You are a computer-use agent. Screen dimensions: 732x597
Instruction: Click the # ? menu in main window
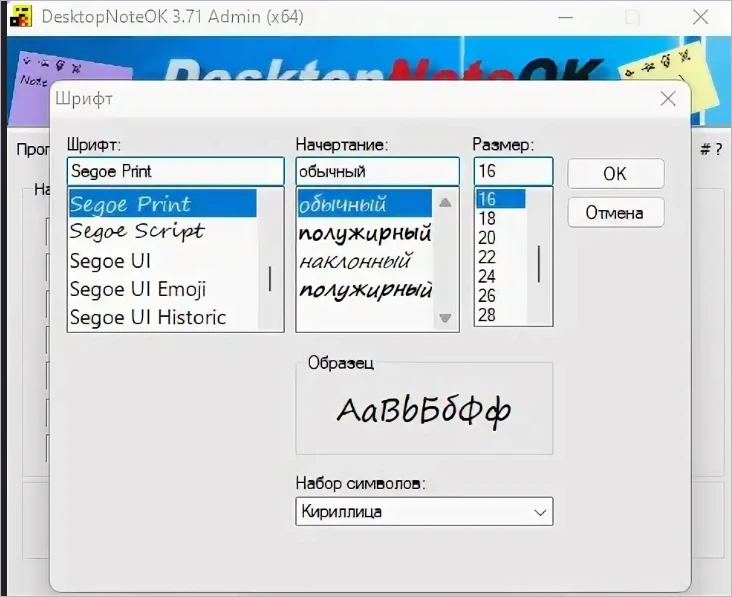tap(711, 149)
